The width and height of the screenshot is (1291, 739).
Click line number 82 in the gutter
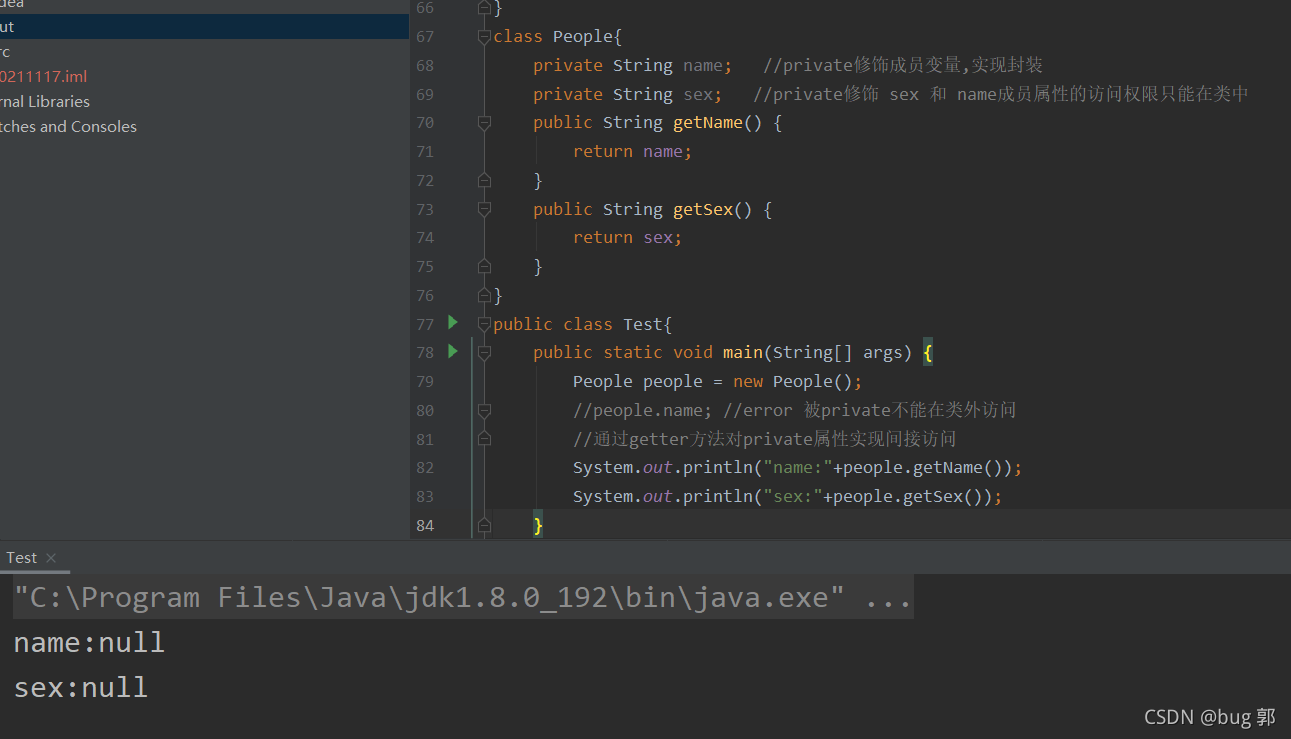(425, 467)
